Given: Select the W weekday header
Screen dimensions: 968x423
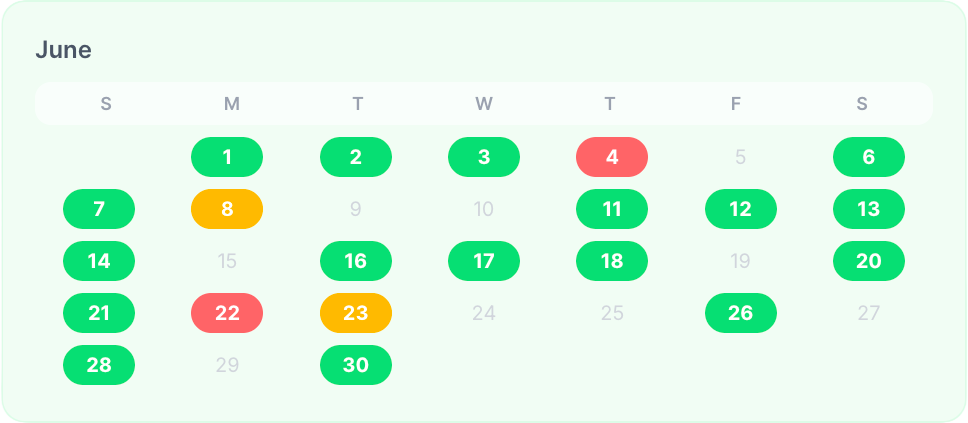Looking at the screenshot, I should (484, 104).
